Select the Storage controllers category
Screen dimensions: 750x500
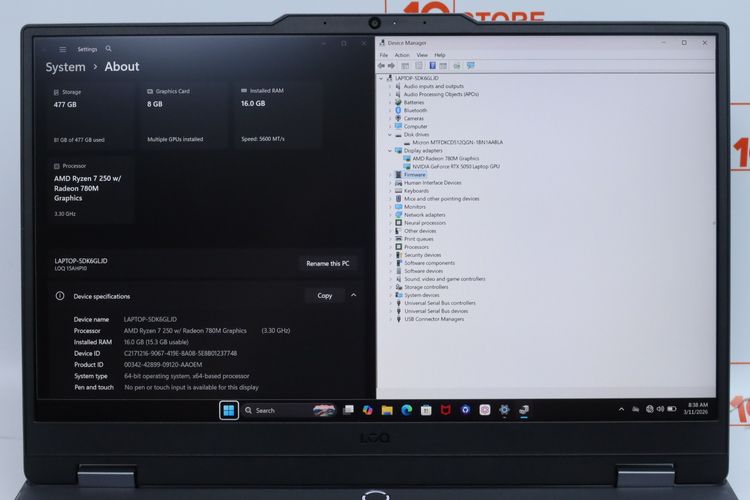coord(426,287)
